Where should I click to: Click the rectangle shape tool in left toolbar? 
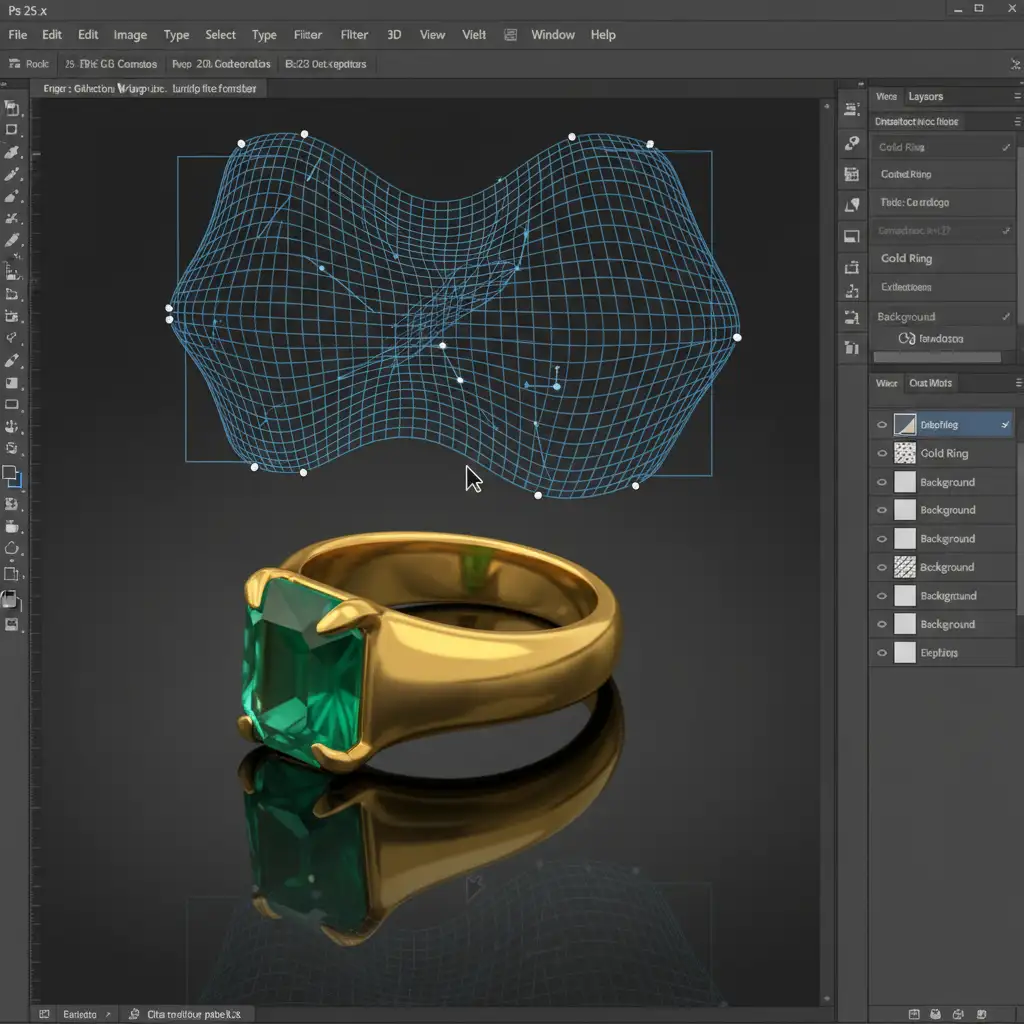click(x=12, y=405)
